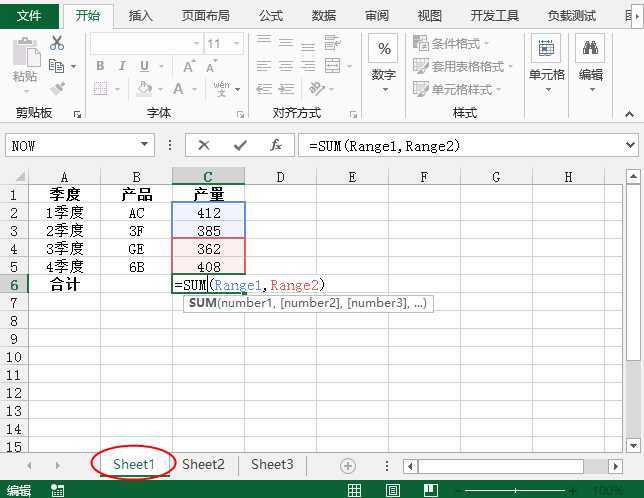Image resolution: width=644 pixels, height=498 pixels.
Task: Click the center horizontally icon
Action: click(x=286, y=66)
